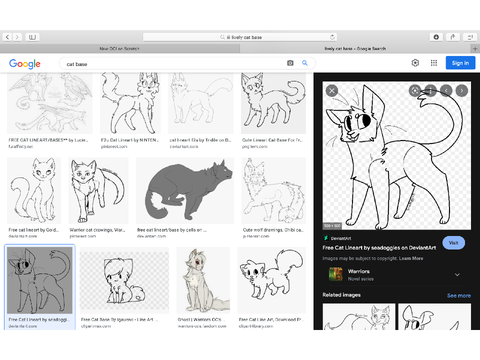Image resolution: width=480 pixels, height=360 pixels.
Task: Open the second related image thumbnail
Action: click(x=435, y=317)
